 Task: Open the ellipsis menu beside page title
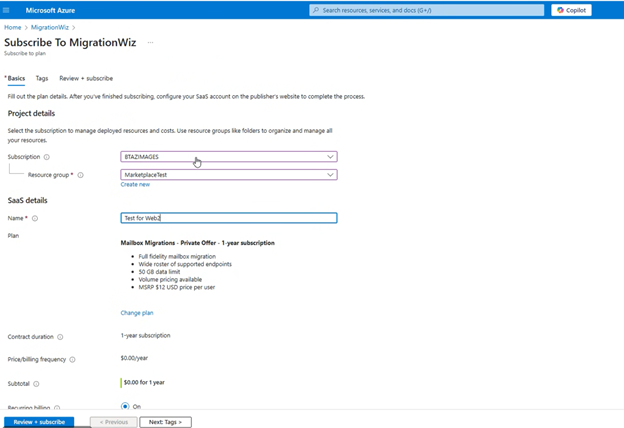(151, 43)
